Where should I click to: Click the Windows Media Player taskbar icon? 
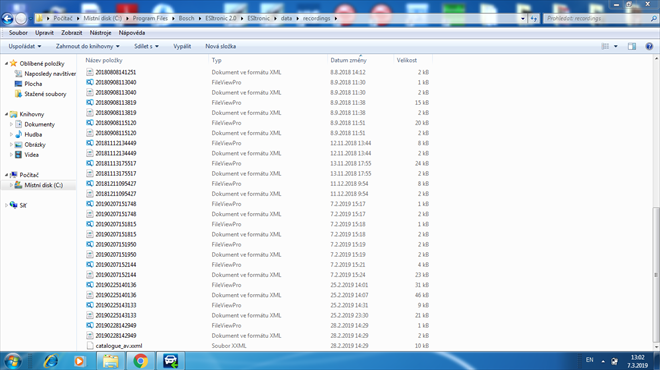point(79,361)
